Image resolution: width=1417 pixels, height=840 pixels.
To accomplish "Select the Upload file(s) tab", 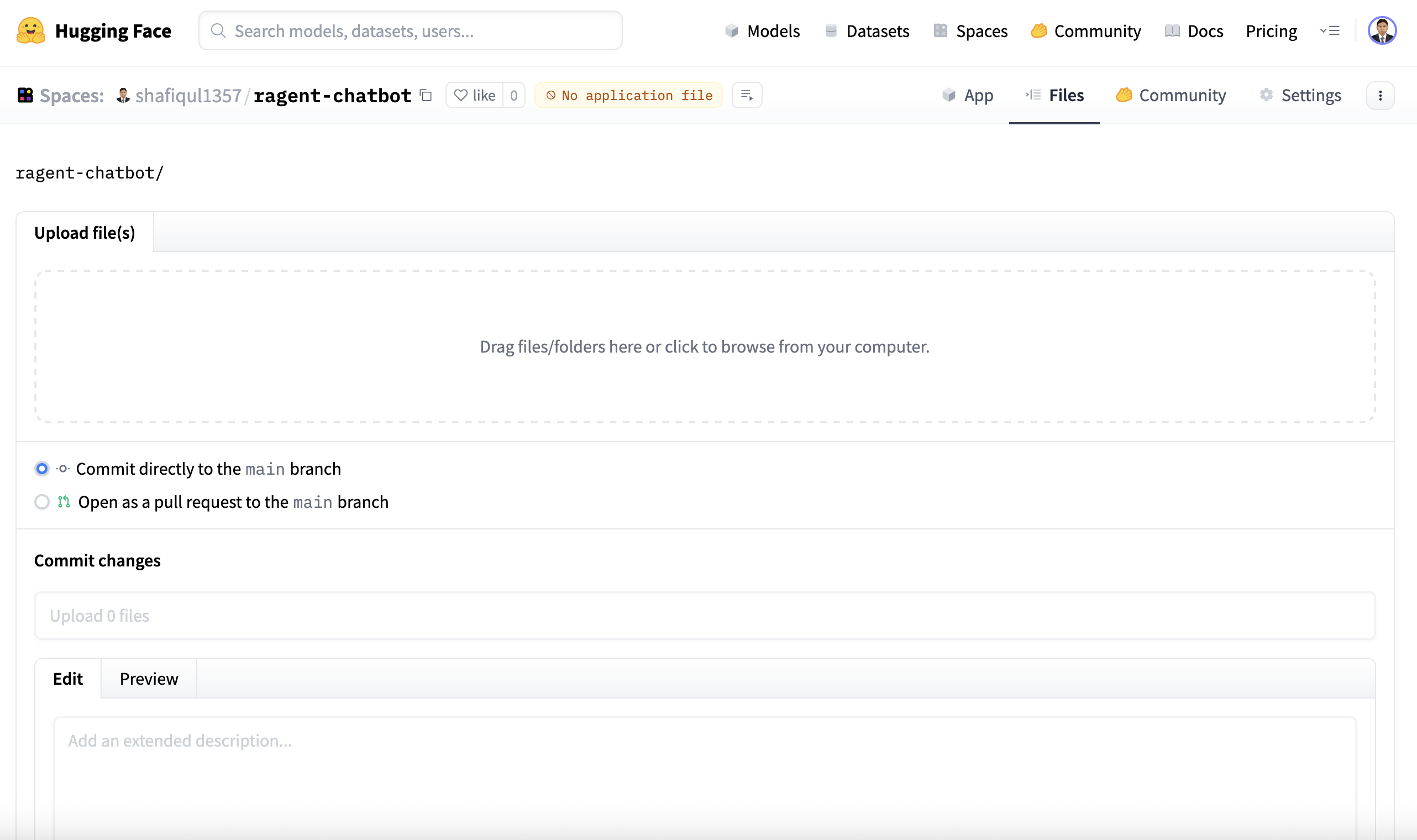I will [x=85, y=233].
